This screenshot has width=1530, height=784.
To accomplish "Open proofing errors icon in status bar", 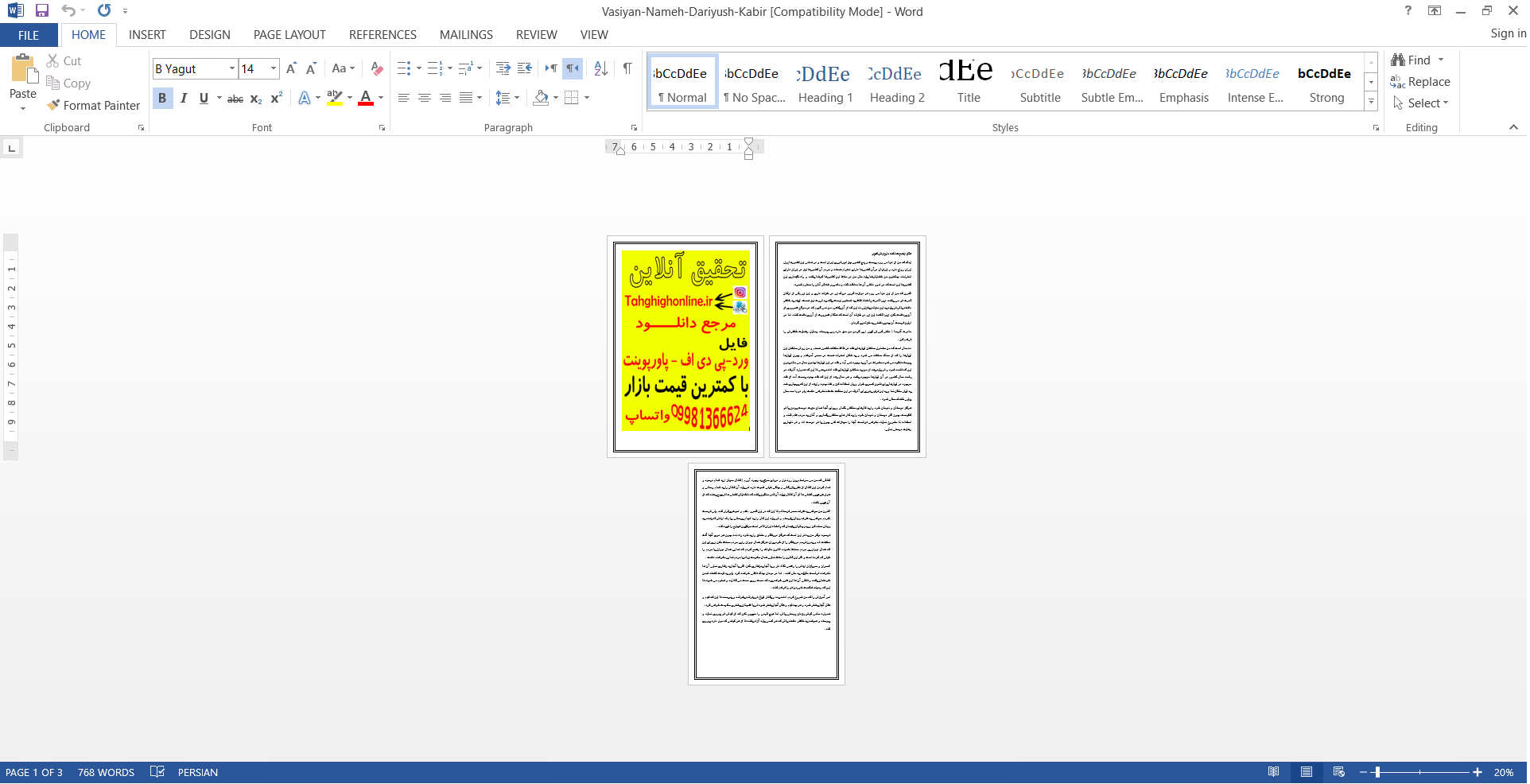I will tap(157, 772).
